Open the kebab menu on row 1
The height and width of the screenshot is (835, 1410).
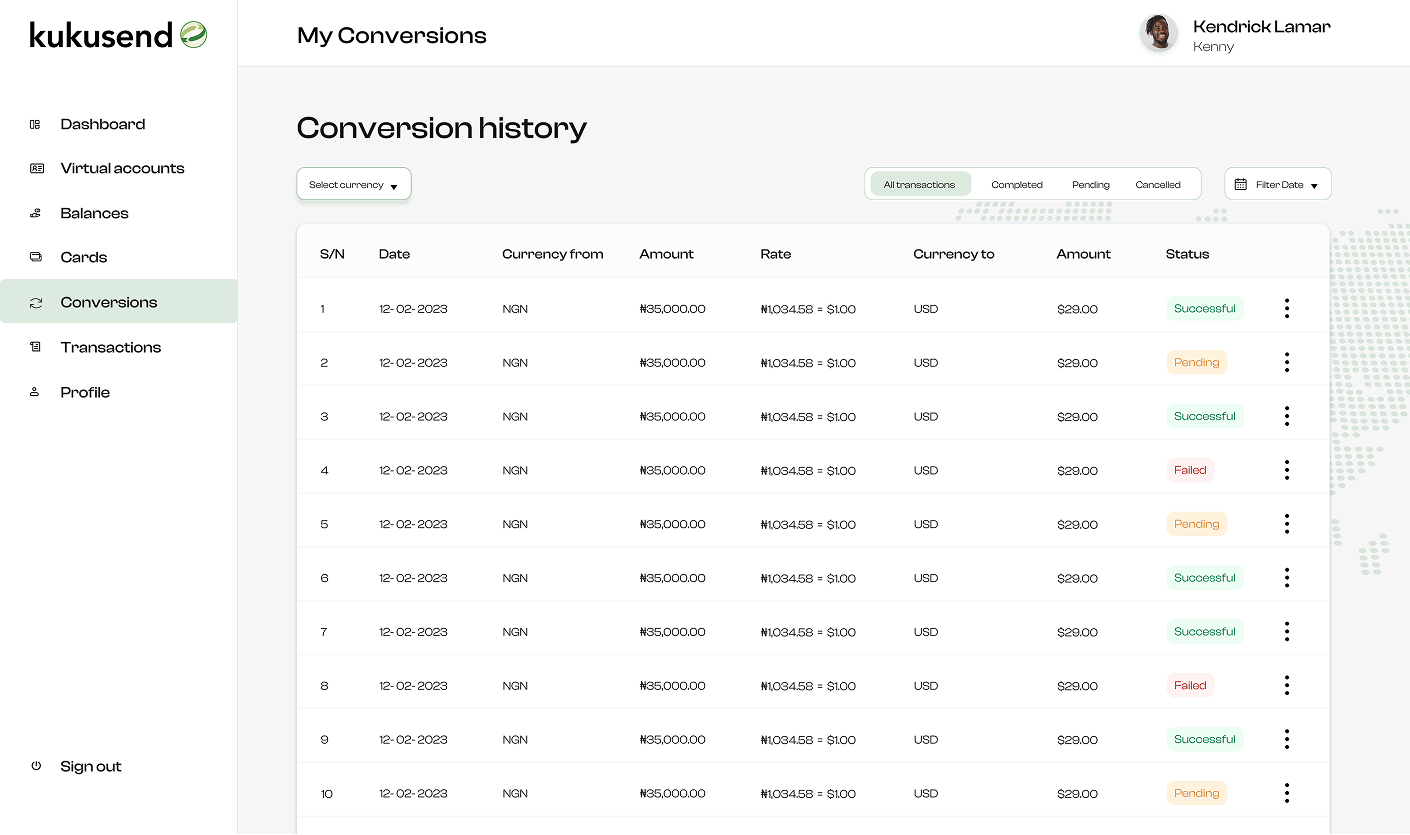point(1287,308)
